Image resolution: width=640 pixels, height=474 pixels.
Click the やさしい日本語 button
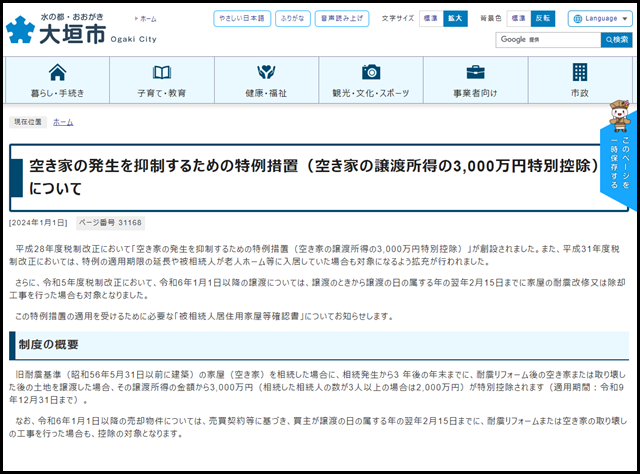[x=242, y=18]
